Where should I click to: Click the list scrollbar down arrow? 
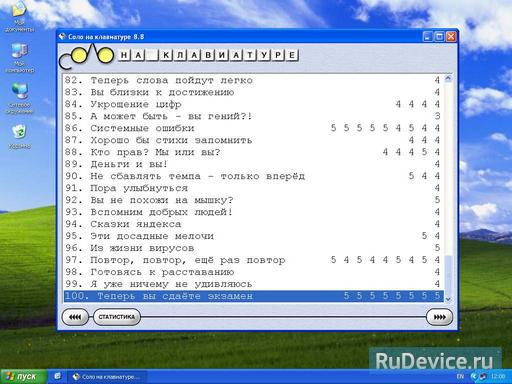pos(448,299)
